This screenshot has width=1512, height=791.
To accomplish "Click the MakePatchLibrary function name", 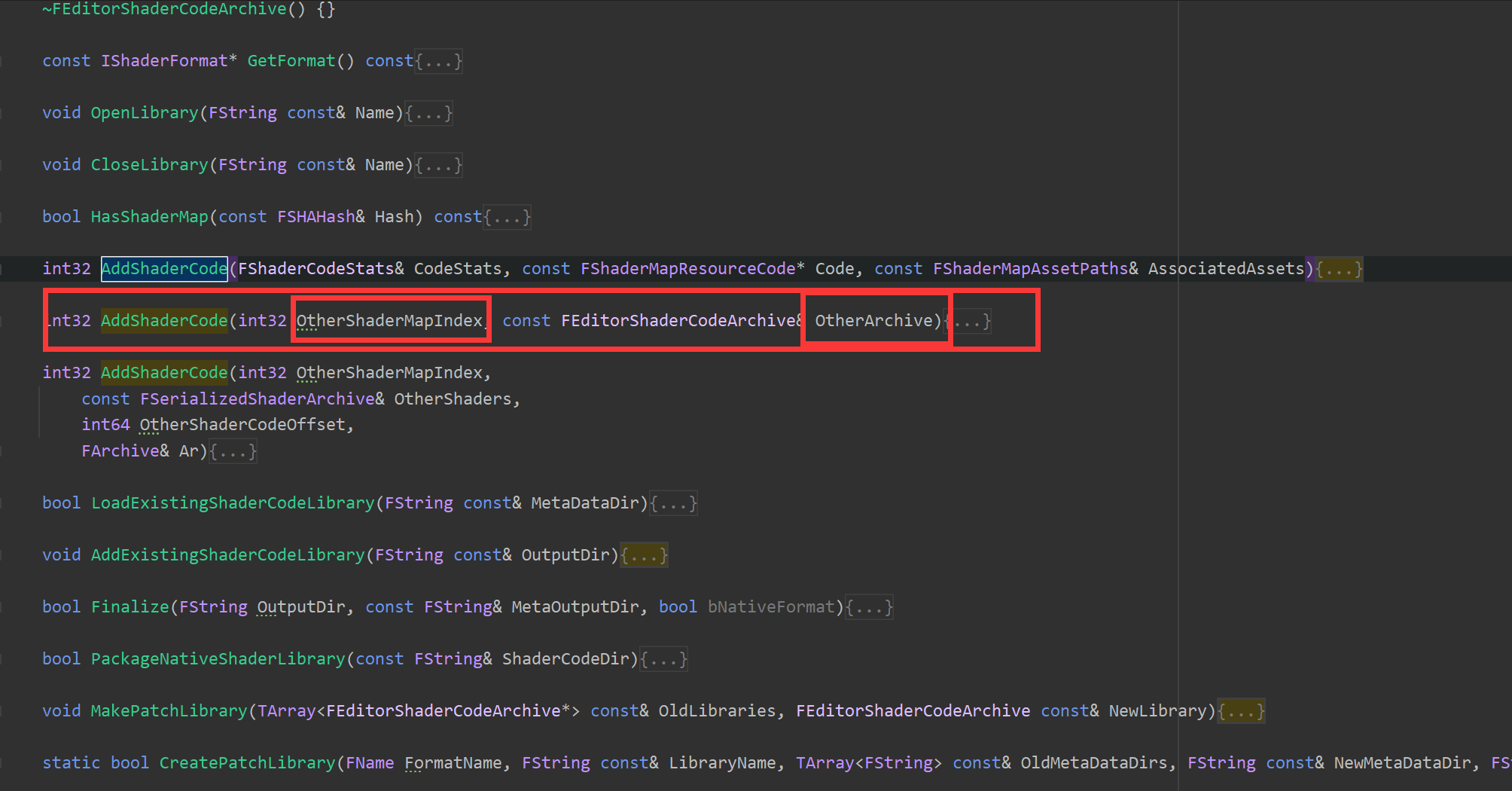I will 169,711.
